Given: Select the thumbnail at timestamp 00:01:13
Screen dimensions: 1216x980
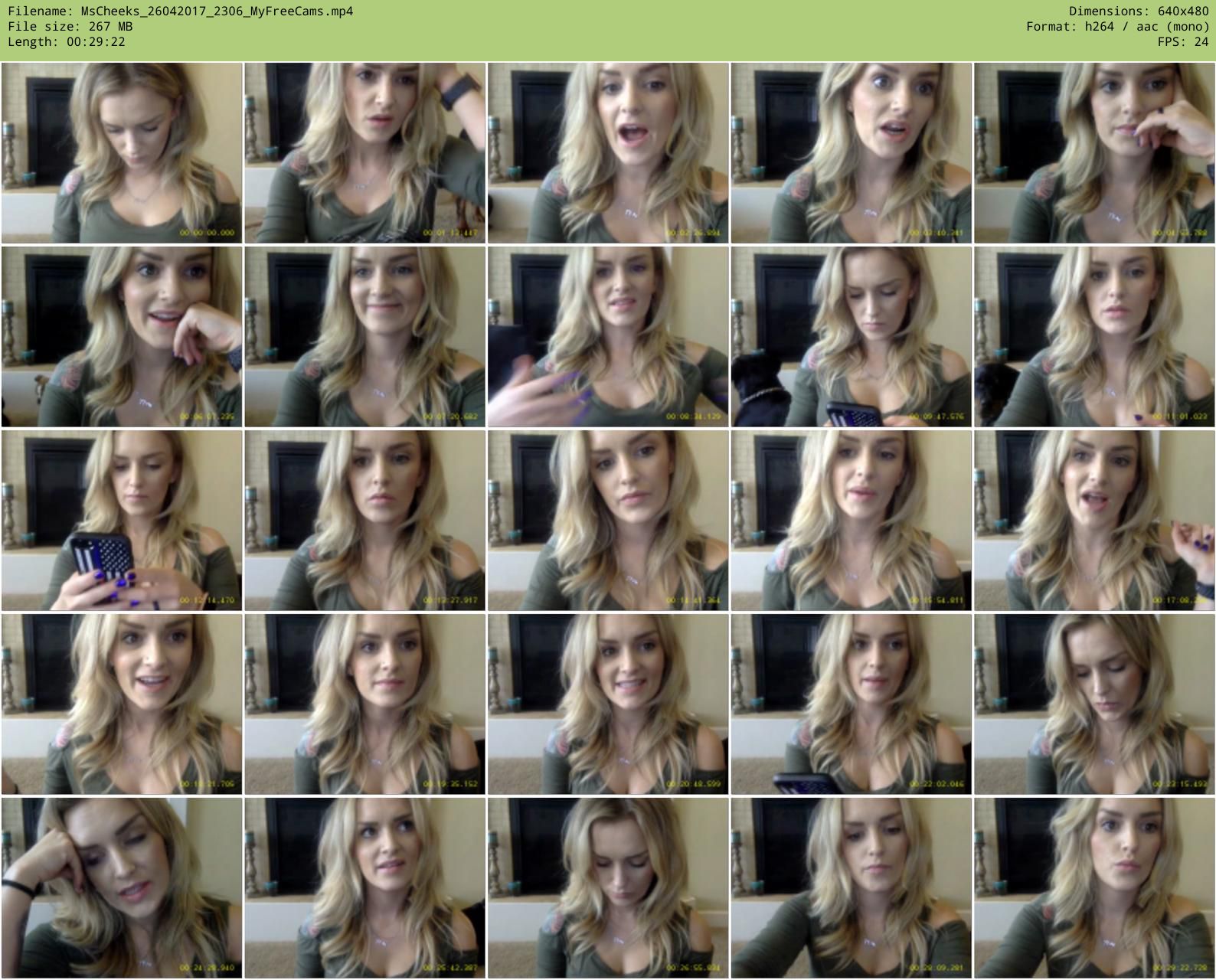Looking at the screenshot, I should click(364, 153).
